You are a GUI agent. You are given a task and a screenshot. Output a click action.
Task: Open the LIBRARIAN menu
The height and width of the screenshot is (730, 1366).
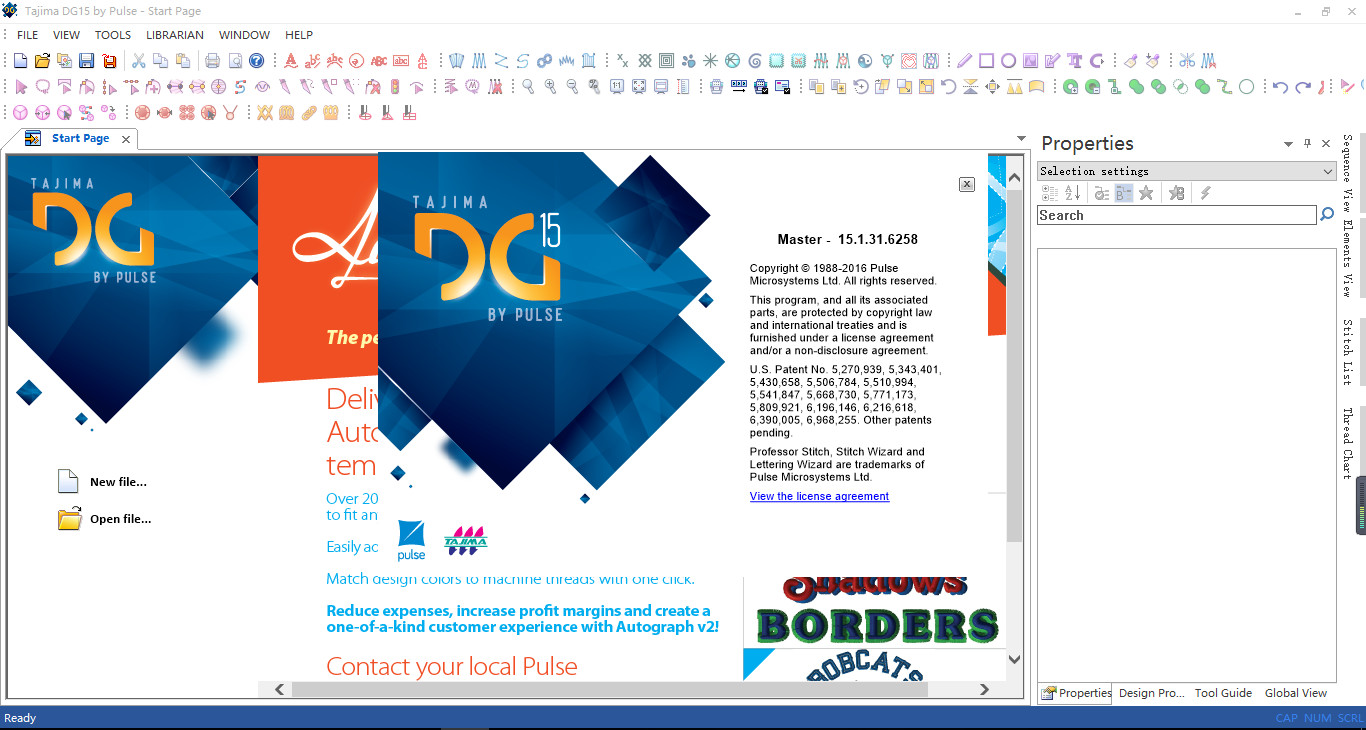click(x=175, y=35)
